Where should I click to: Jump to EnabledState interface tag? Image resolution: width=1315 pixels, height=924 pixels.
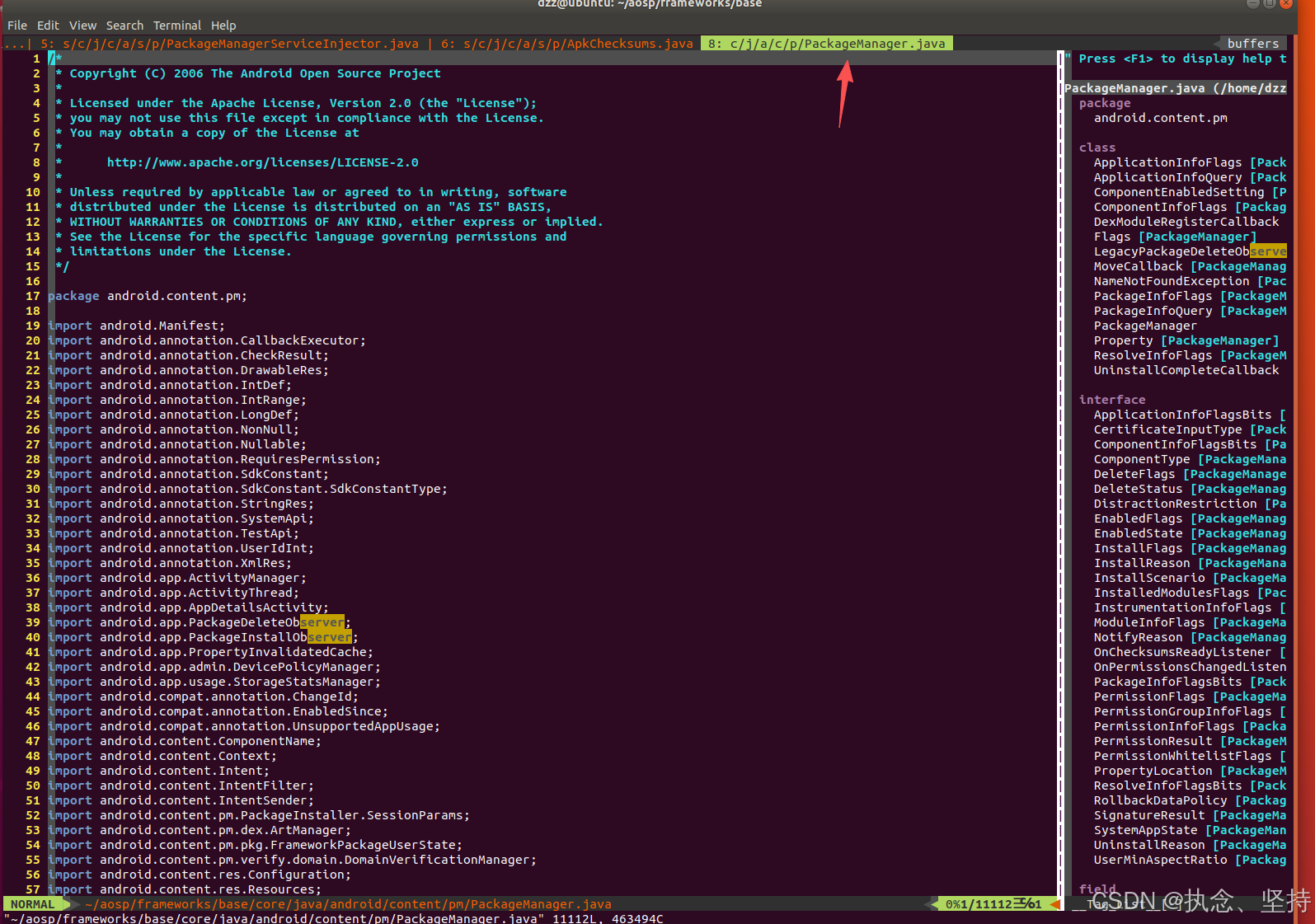(x=1190, y=533)
